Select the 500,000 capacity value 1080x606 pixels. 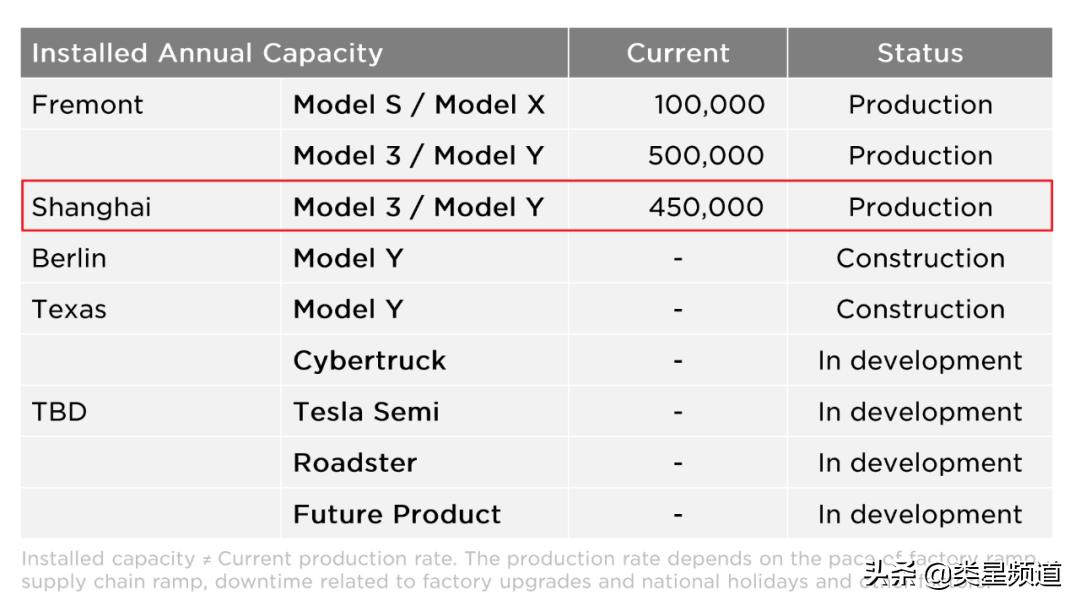click(705, 156)
